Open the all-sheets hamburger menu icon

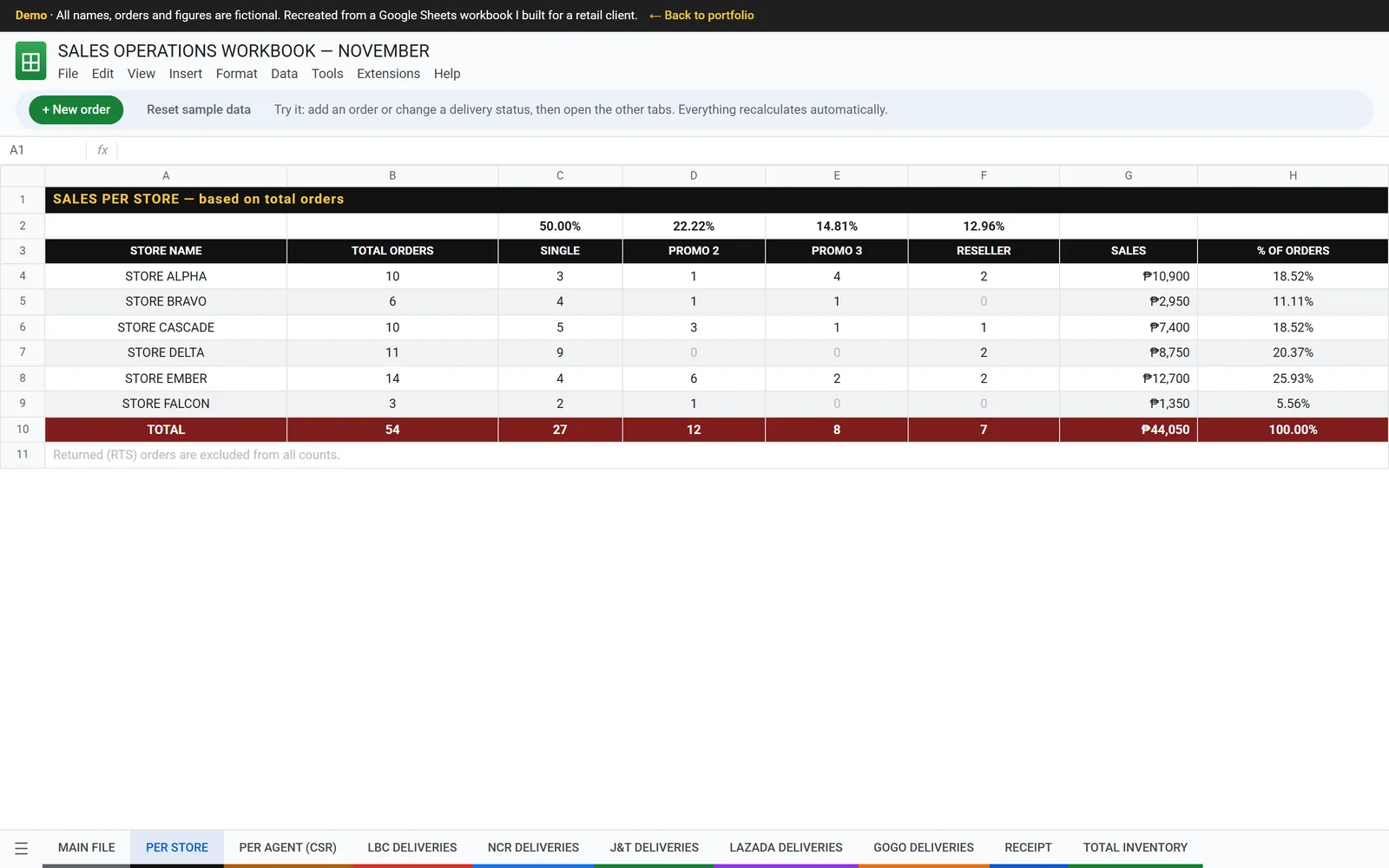(22, 848)
